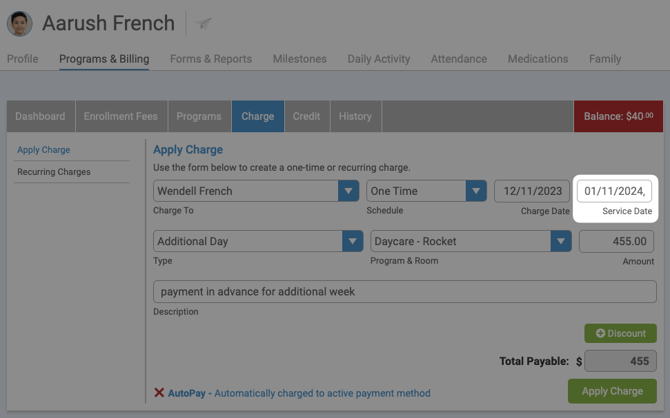
Task: Expand the Schedule dropdown arrow
Action: [476, 191]
